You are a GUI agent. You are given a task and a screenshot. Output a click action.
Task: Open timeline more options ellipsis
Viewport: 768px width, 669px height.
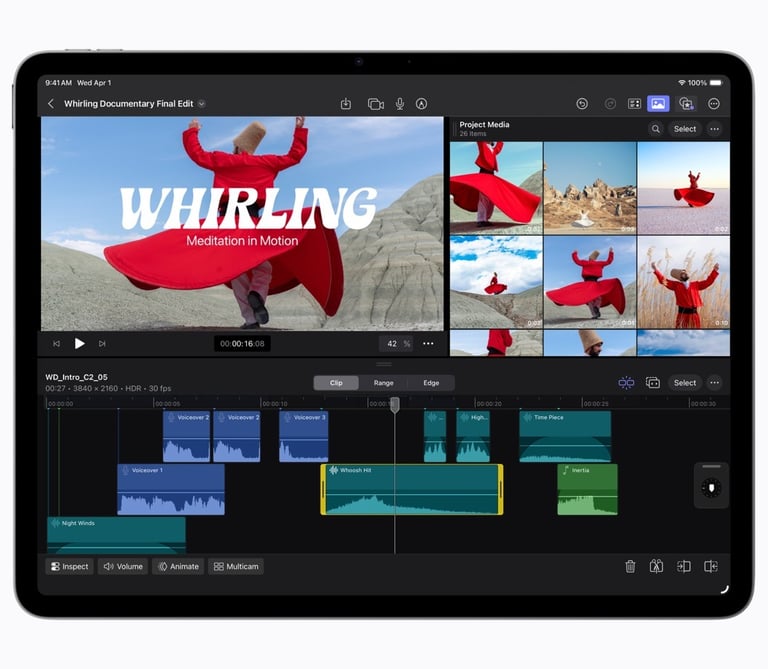click(715, 383)
